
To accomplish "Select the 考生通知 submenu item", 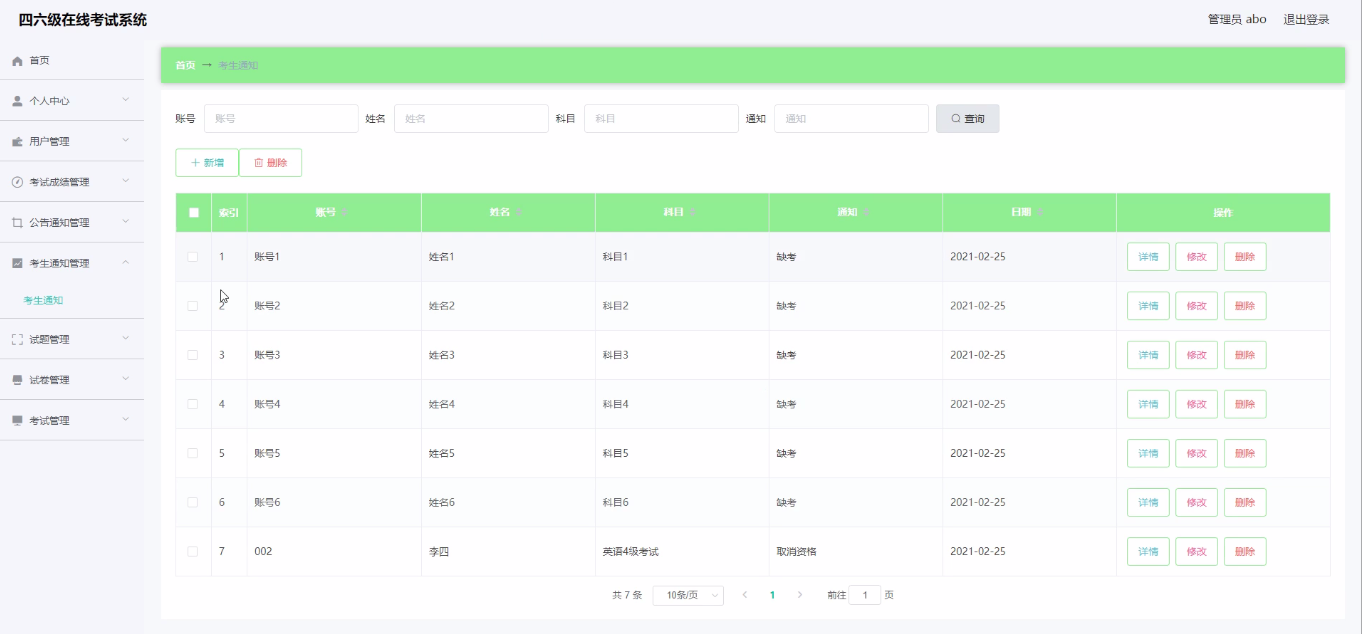I will pyautogui.click(x=44, y=300).
